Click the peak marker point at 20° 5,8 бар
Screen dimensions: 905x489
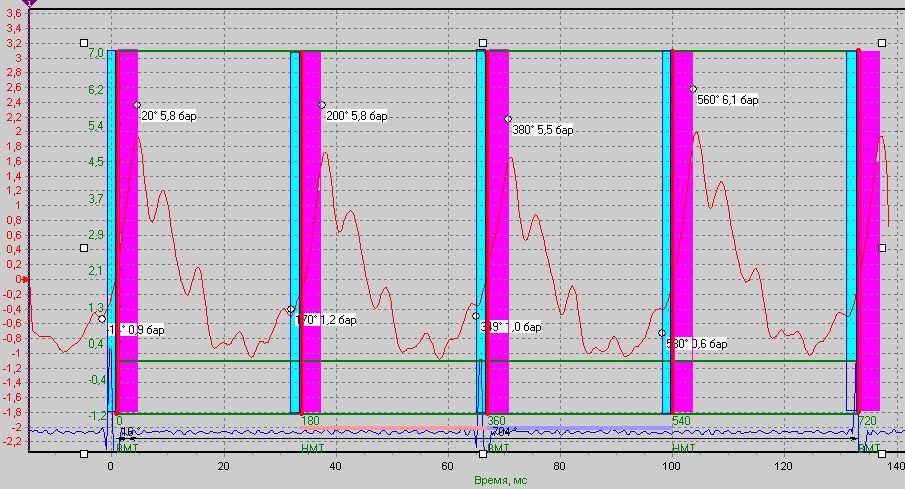click(x=137, y=105)
